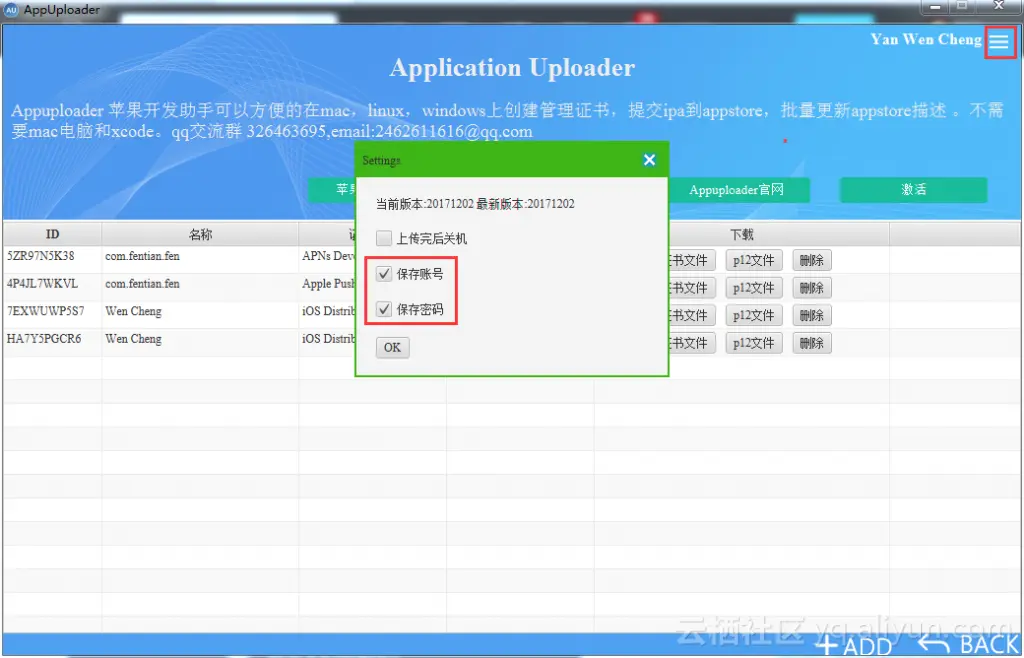Click the Application Uploader heading
1024x658 pixels.
[512, 68]
